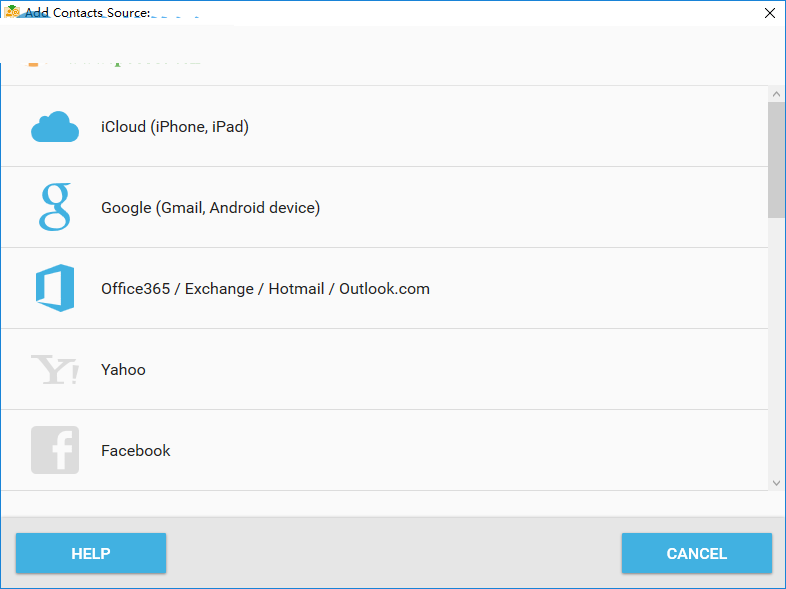Select Office365 / Exchange / Hotmail / Outlook.com label

coord(265,289)
